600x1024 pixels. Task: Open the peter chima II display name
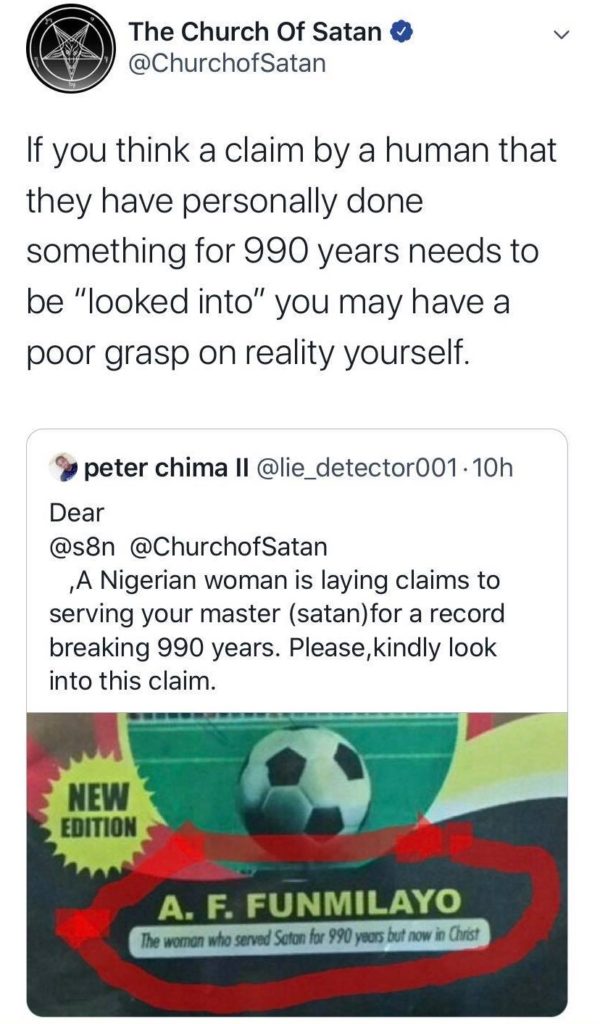pos(169,467)
